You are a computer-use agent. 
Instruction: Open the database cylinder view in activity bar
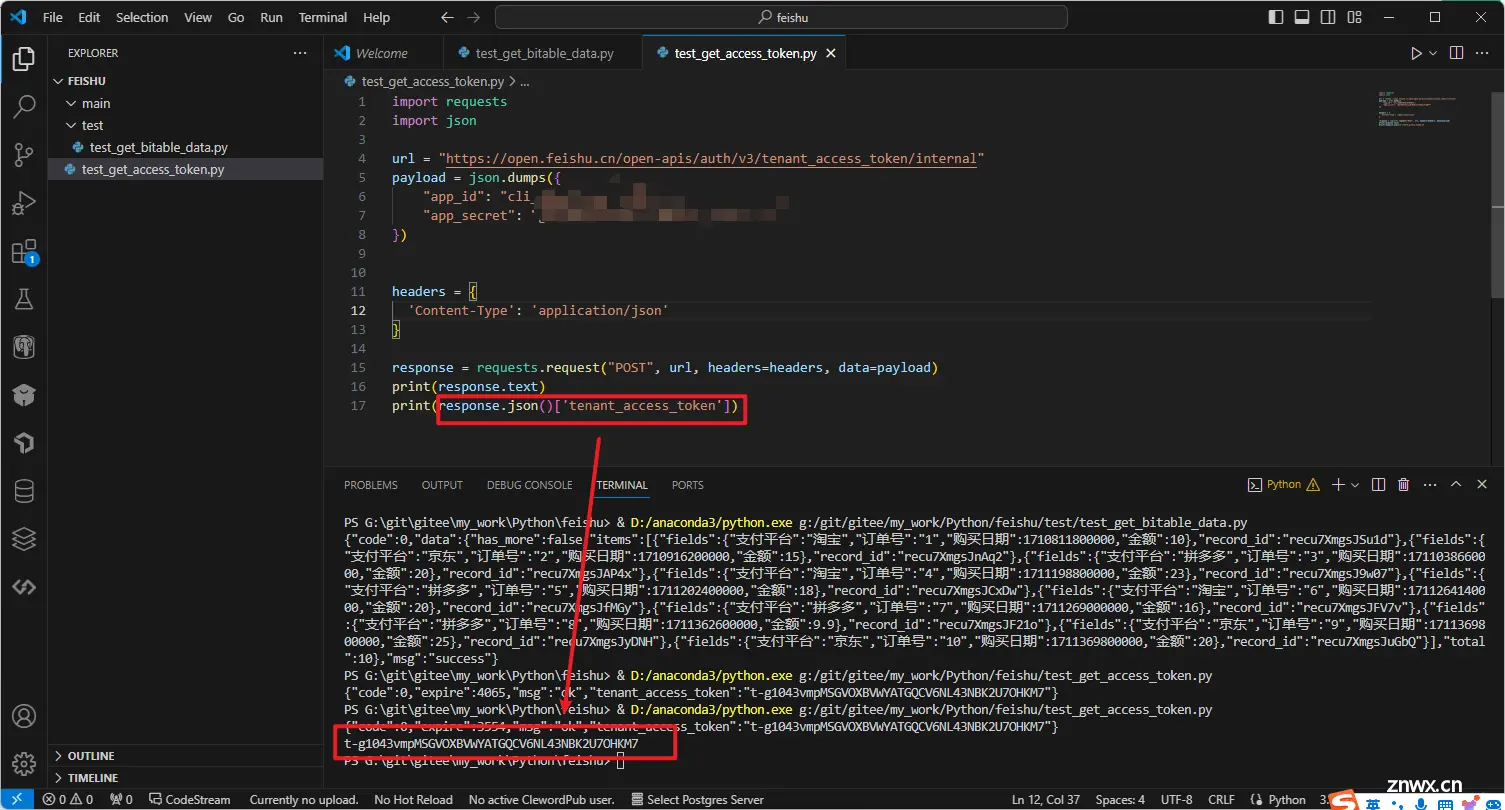click(x=23, y=491)
